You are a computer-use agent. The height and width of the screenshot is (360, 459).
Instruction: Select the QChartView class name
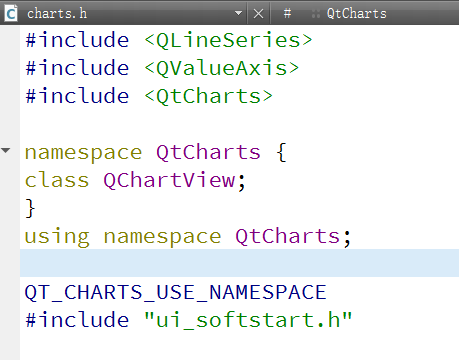(x=169, y=180)
